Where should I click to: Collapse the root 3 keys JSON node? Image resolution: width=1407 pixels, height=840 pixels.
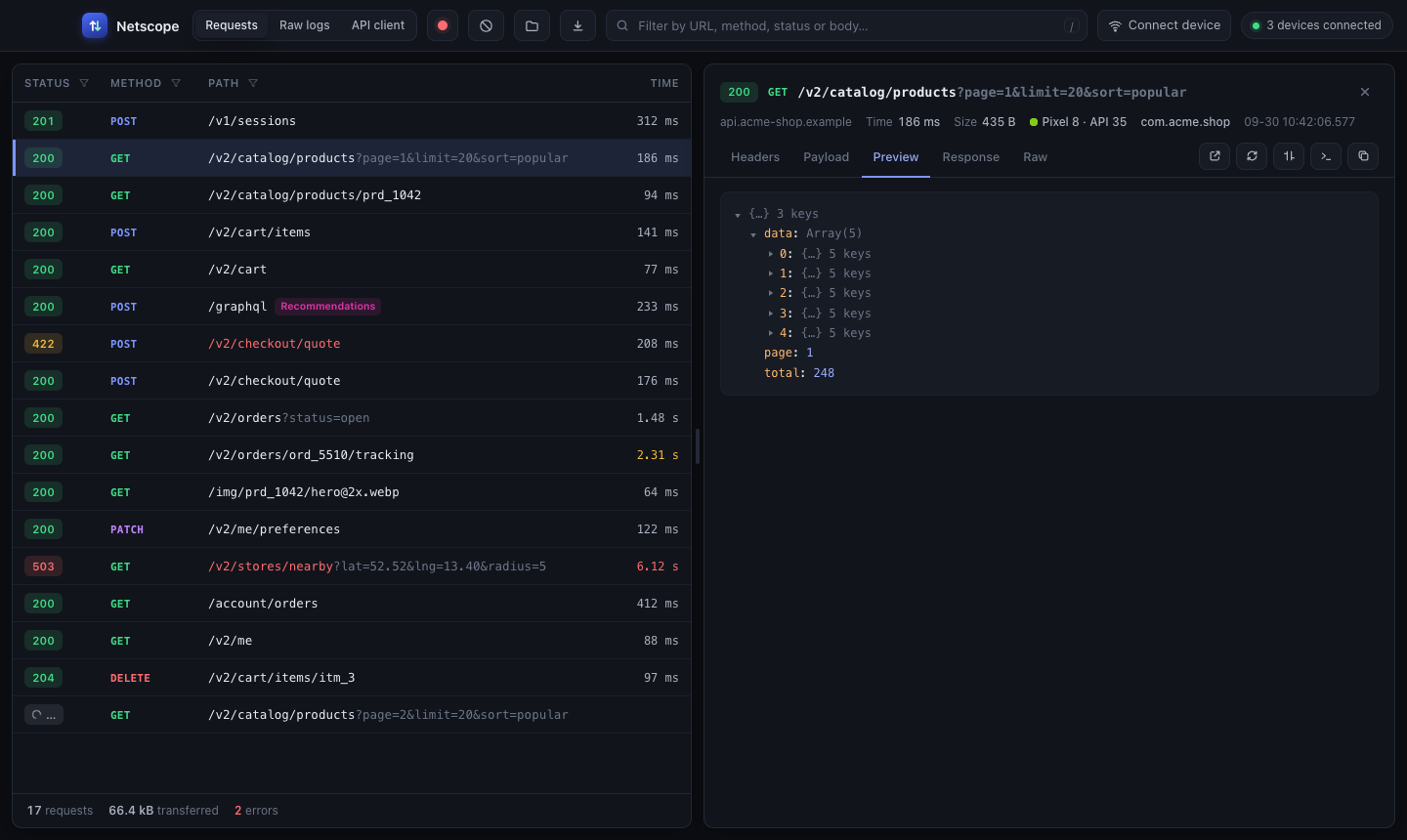pyautogui.click(x=738, y=215)
